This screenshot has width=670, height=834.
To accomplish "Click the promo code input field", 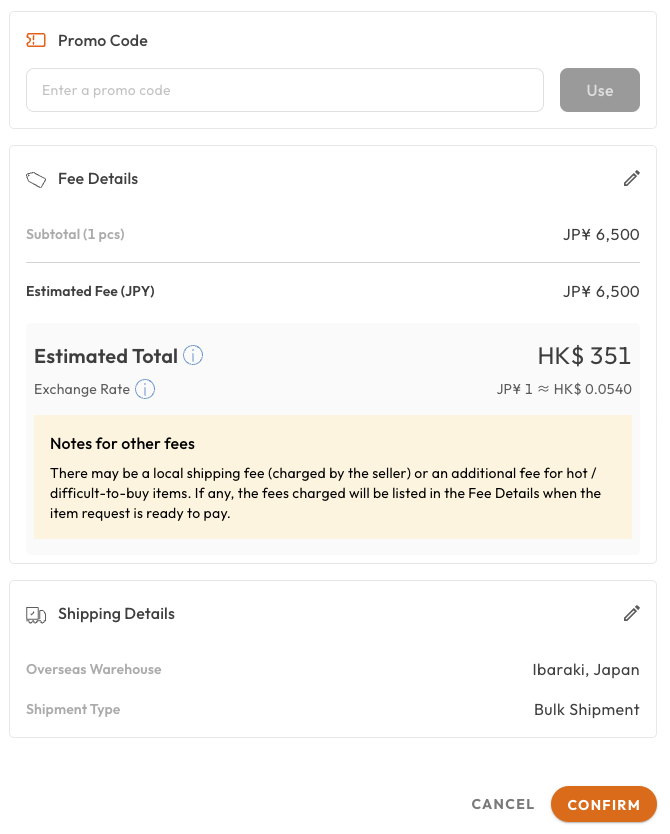I will [284, 90].
